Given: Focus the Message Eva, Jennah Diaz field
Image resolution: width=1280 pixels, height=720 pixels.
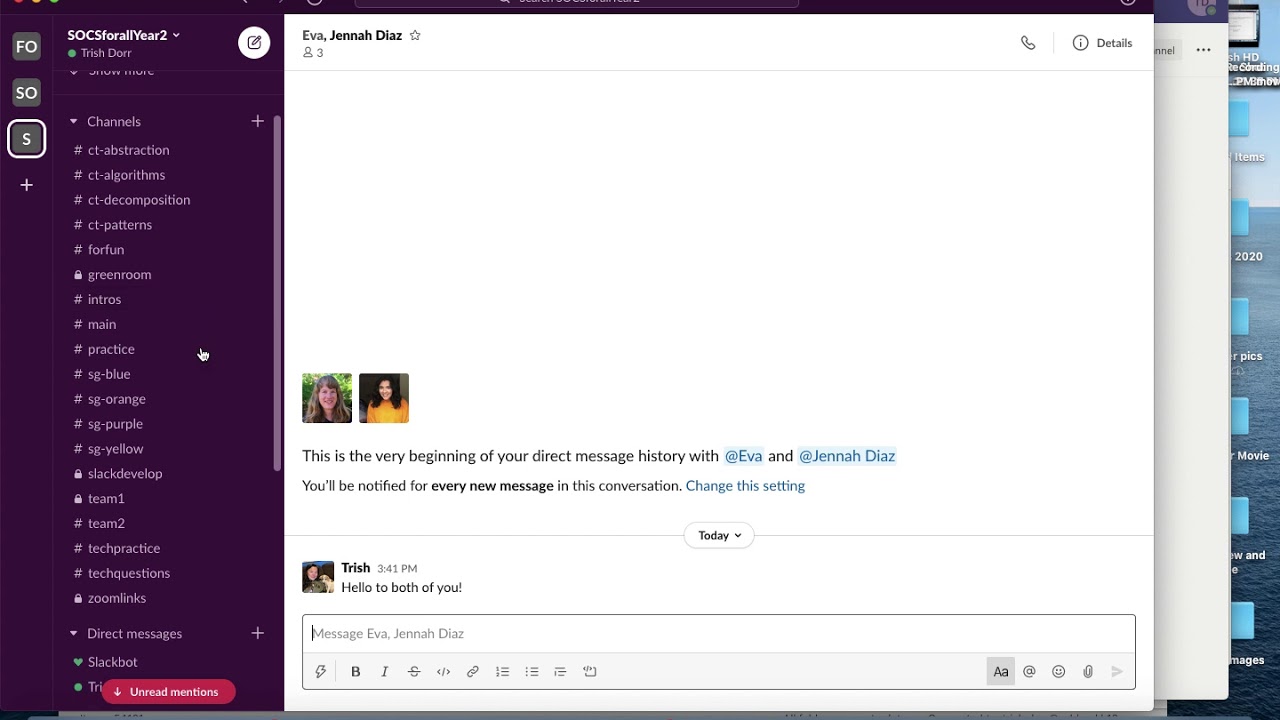Looking at the screenshot, I should coord(719,634).
